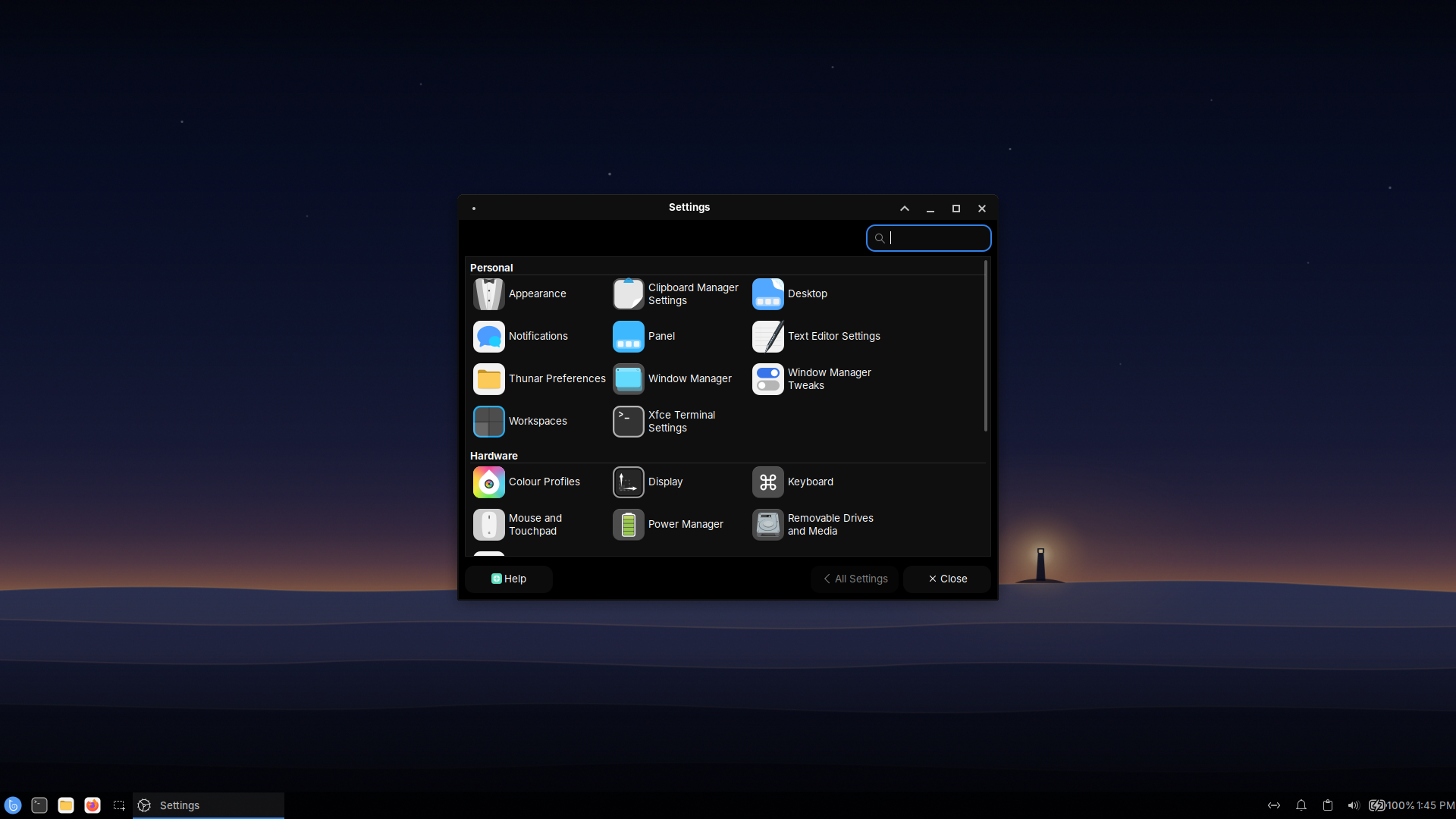Open Power Manager battery icon

pyautogui.click(x=628, y=525)
